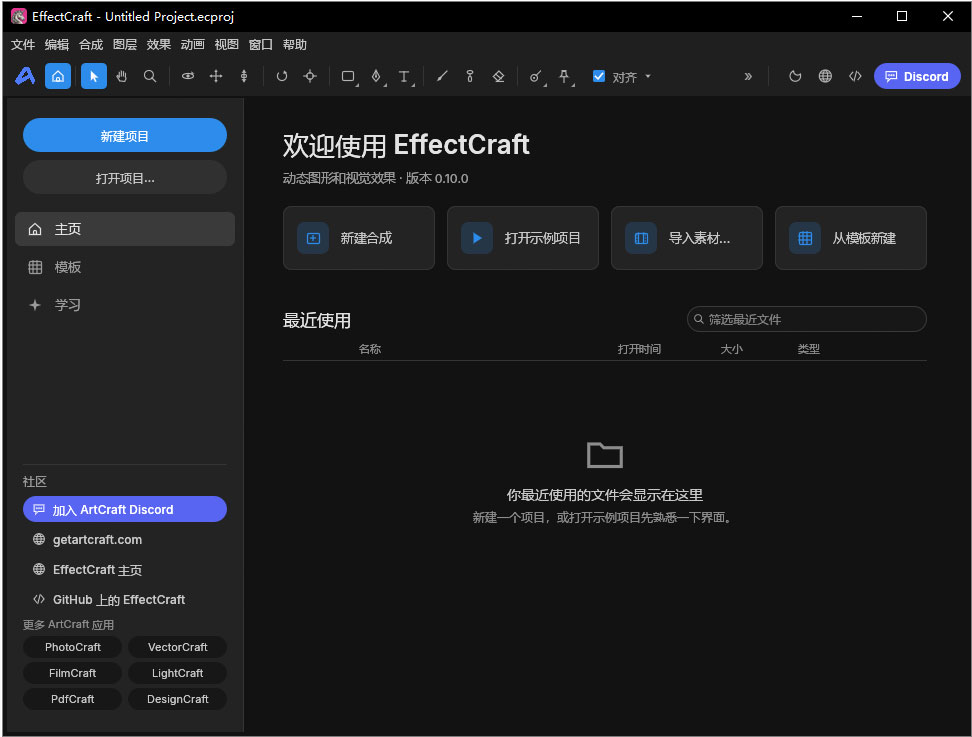Select 模板 in the sidebar
Screen dimensions: 972x737
(x=125, y=267)
